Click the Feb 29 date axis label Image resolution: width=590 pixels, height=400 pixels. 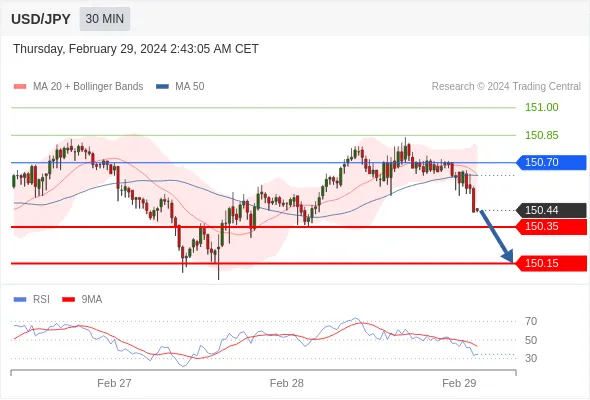click(x=459, y=383)
